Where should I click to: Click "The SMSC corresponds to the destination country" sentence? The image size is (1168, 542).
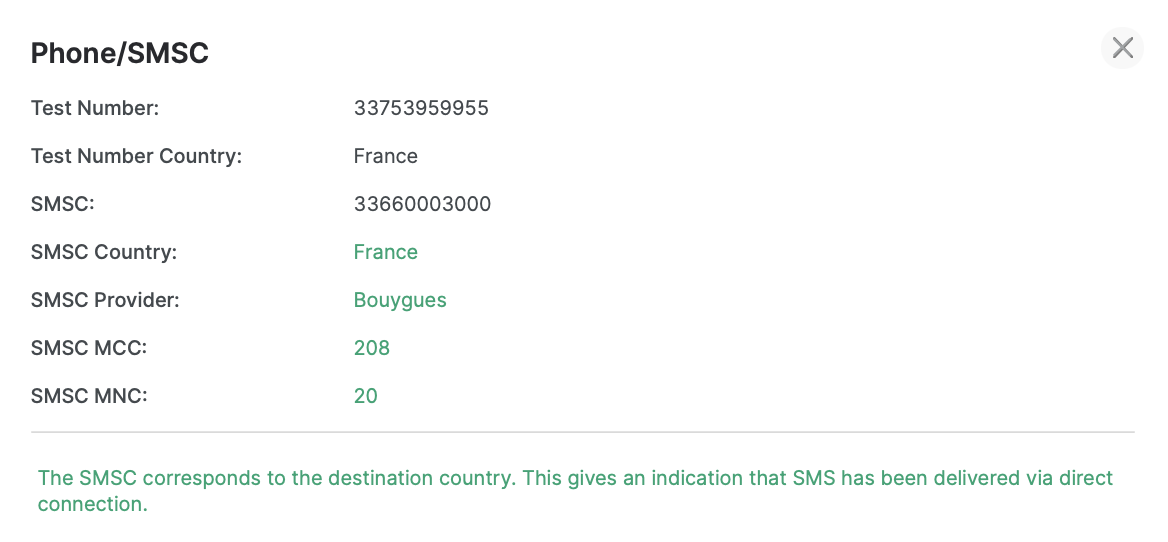(x=276, y=478)
